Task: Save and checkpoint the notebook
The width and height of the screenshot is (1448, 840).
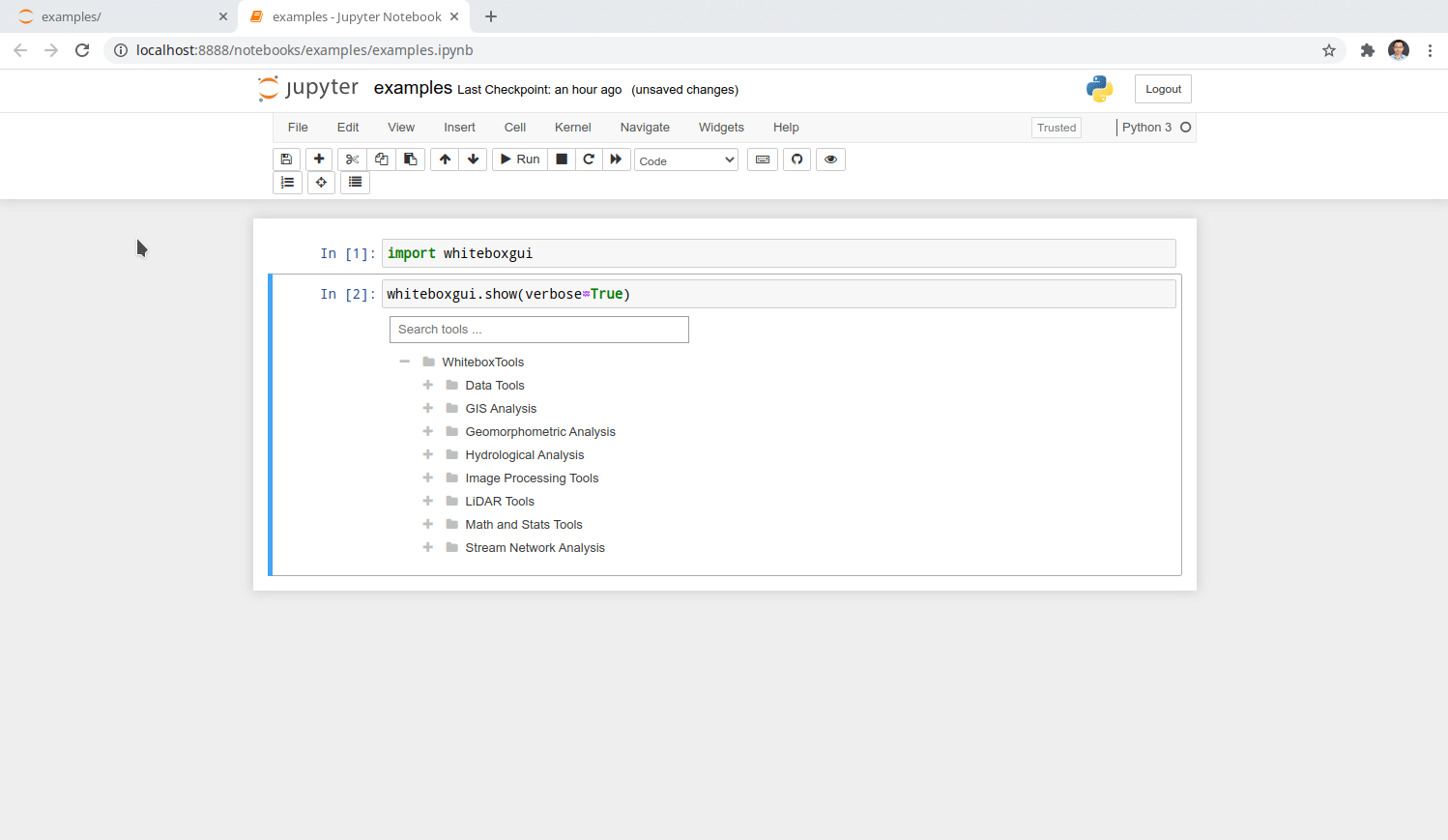Action: 286,159
